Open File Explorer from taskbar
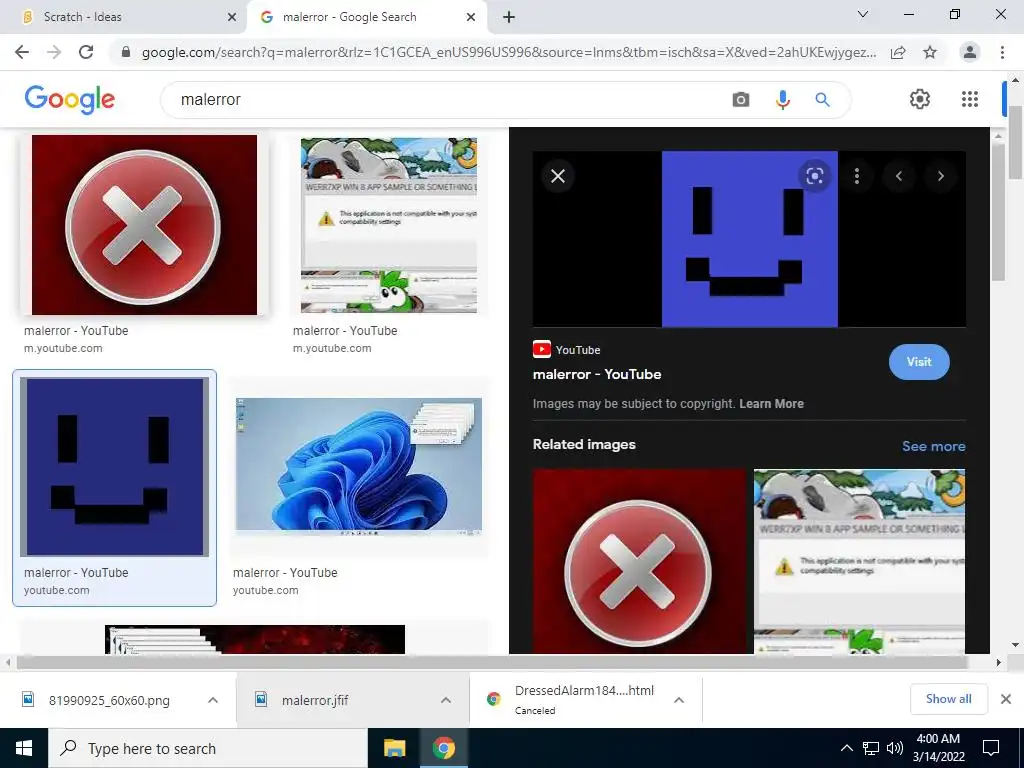 click(x=394, y=748)
